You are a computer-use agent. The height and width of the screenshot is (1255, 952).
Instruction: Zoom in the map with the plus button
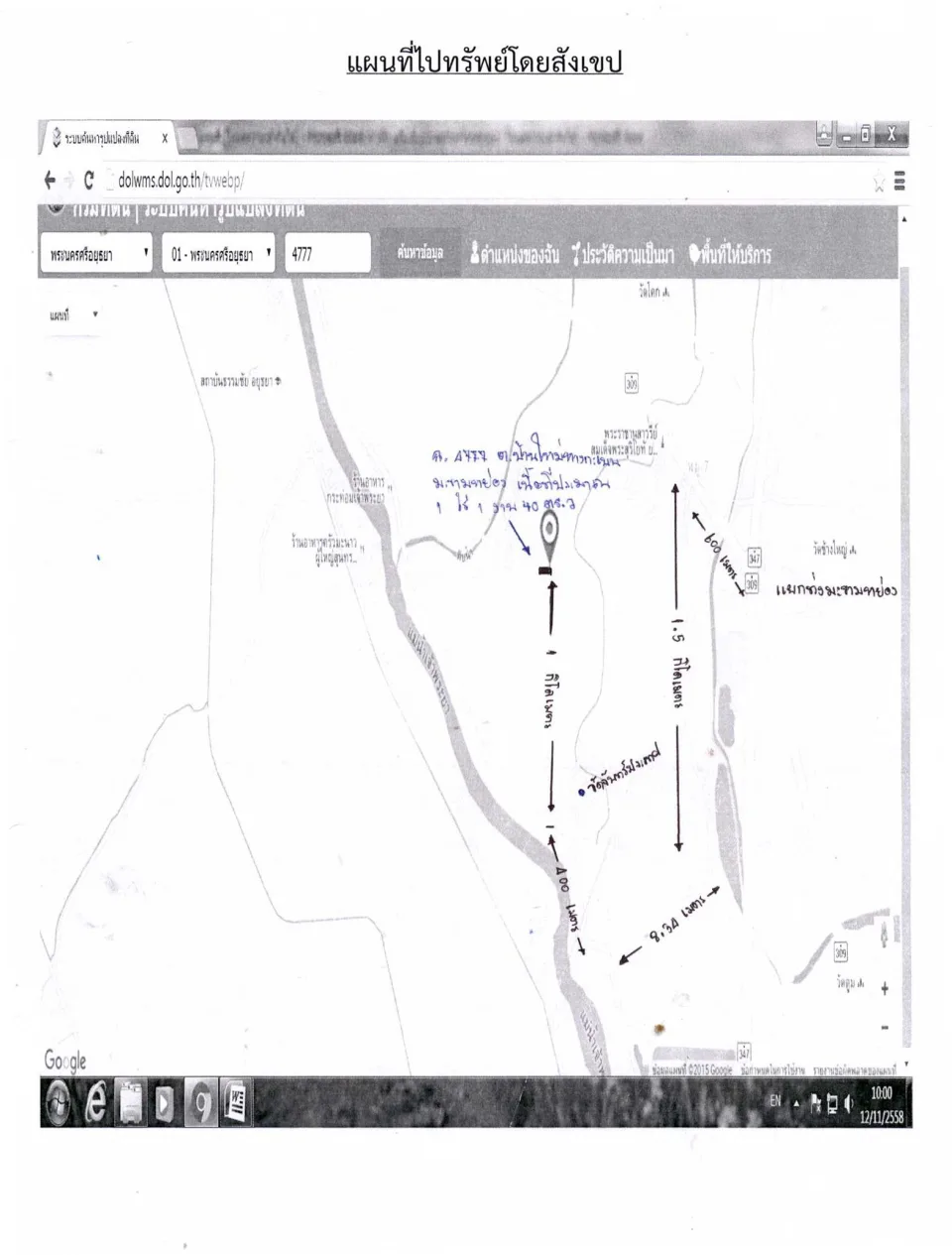[885, 990]
